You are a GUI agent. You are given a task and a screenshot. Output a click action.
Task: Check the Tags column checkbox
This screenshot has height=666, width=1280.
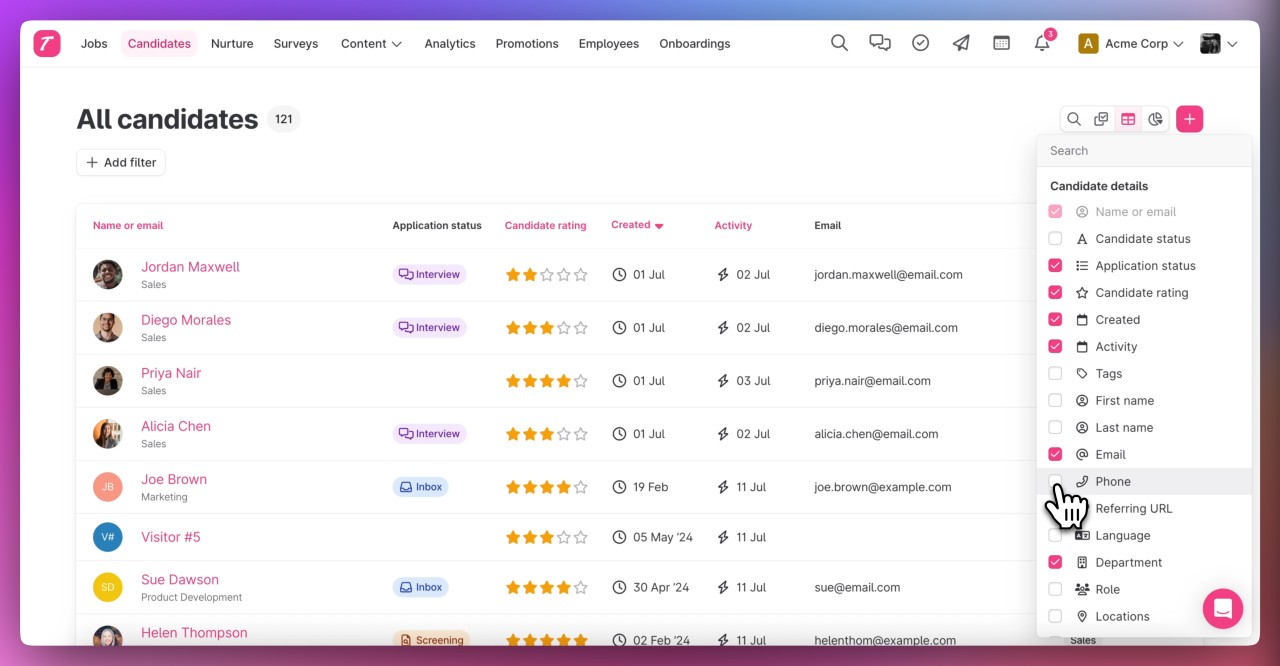click(x=1055, y=373)
